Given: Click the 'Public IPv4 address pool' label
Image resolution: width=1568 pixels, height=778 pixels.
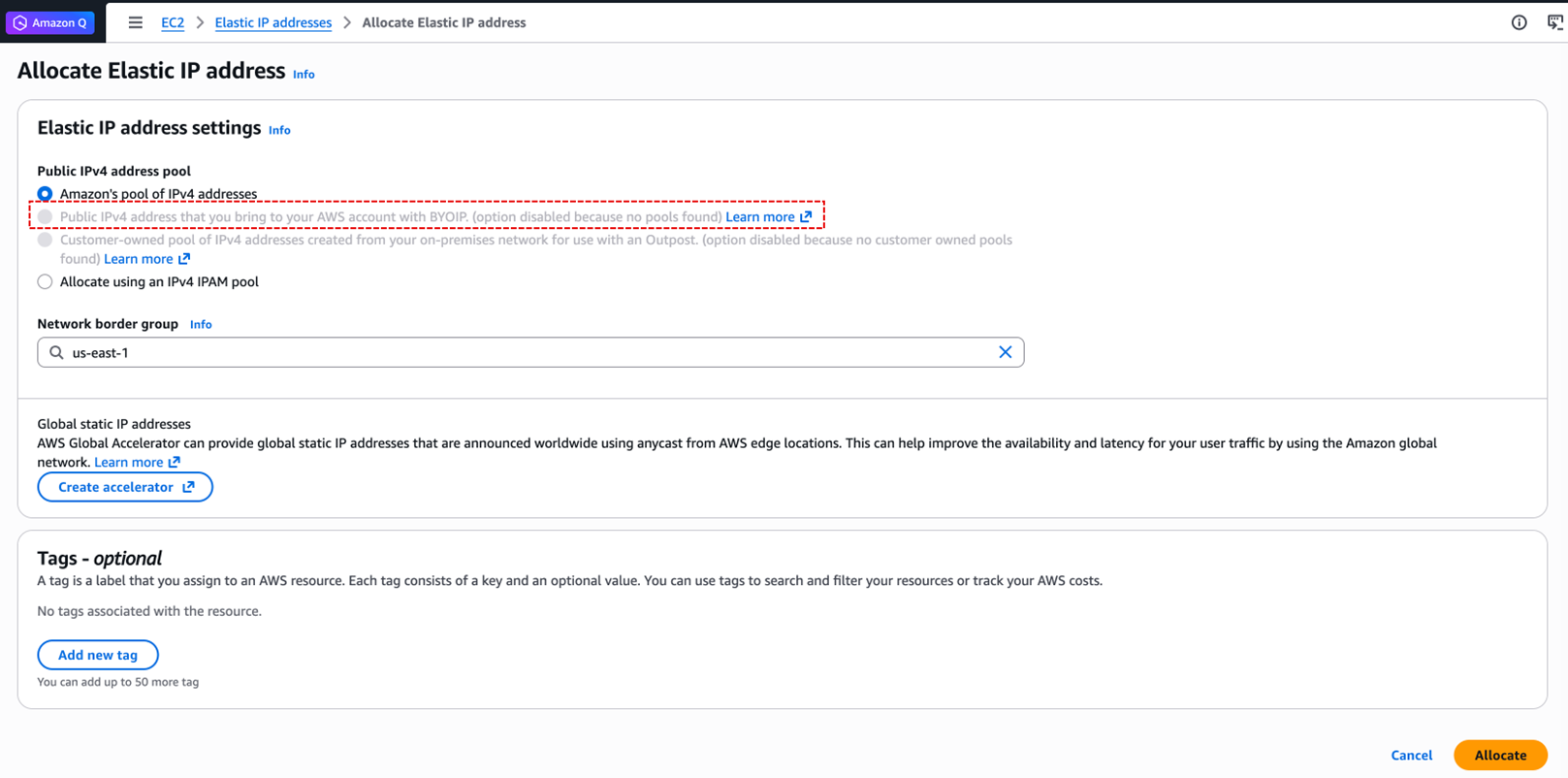Looking at the screenshot, I should [113, 171].
